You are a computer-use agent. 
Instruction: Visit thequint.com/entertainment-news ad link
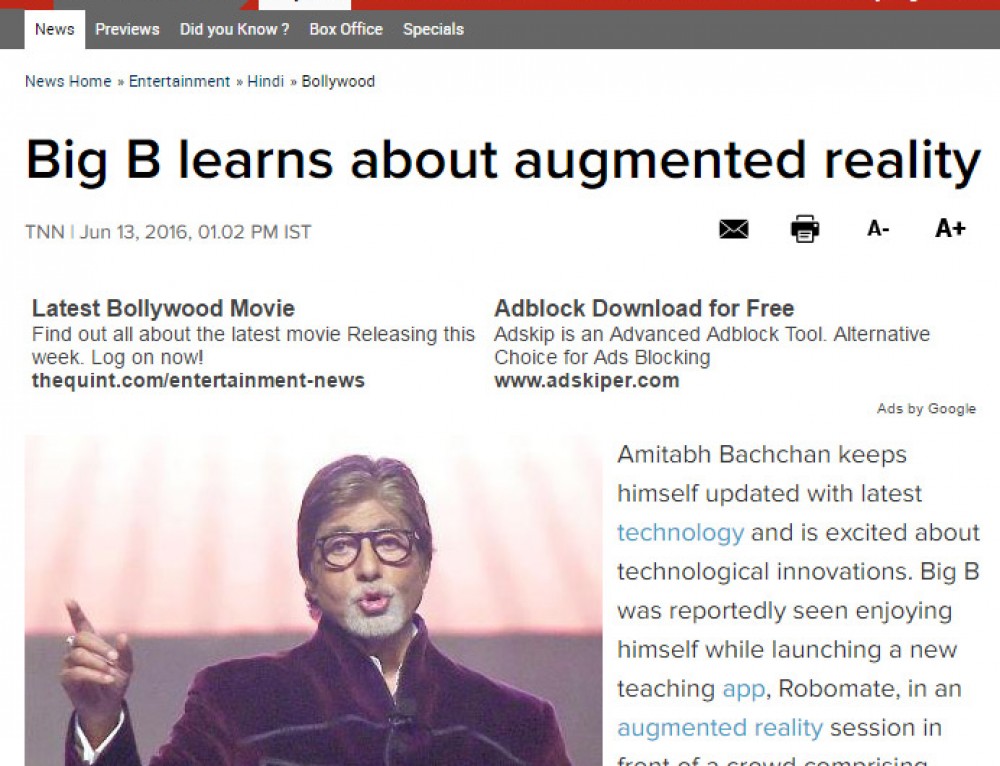click(198, 380)
